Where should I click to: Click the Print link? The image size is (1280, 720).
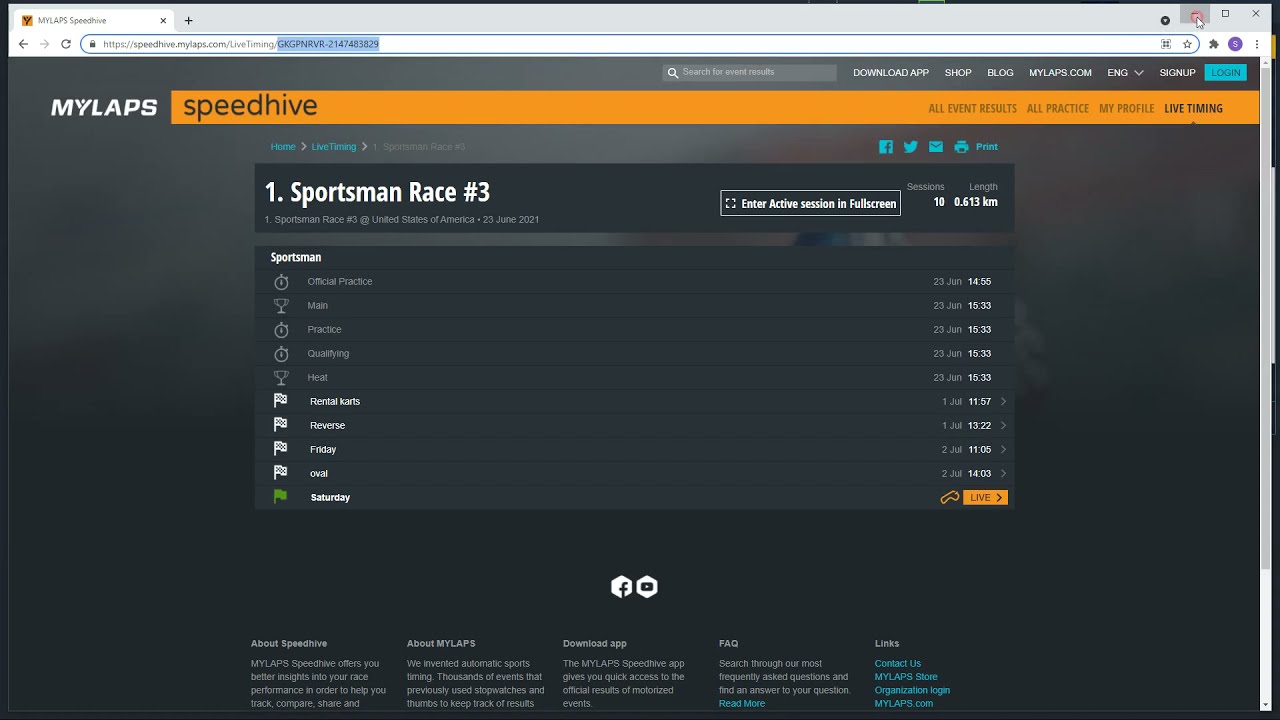987,147
